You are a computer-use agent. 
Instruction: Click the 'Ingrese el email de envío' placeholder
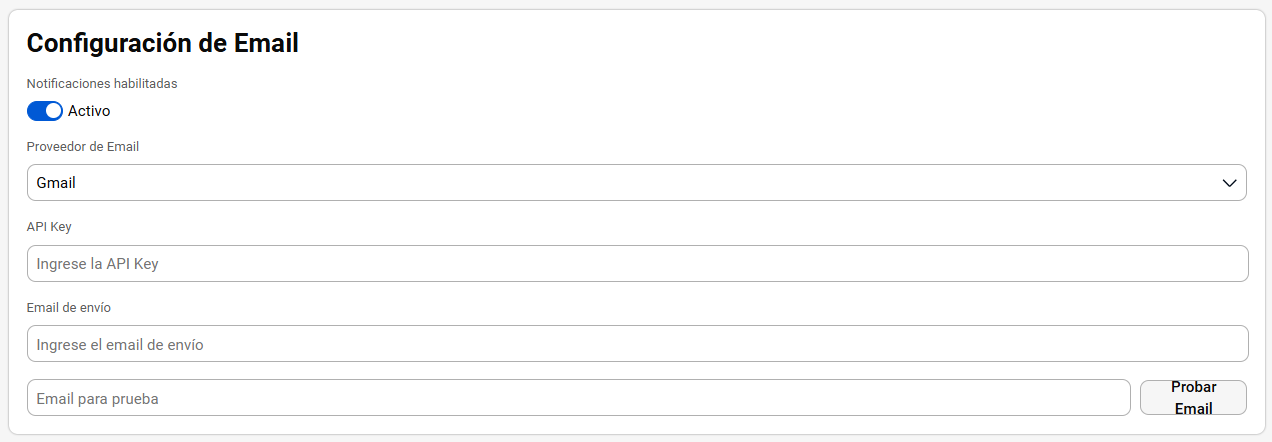point(120,344)
